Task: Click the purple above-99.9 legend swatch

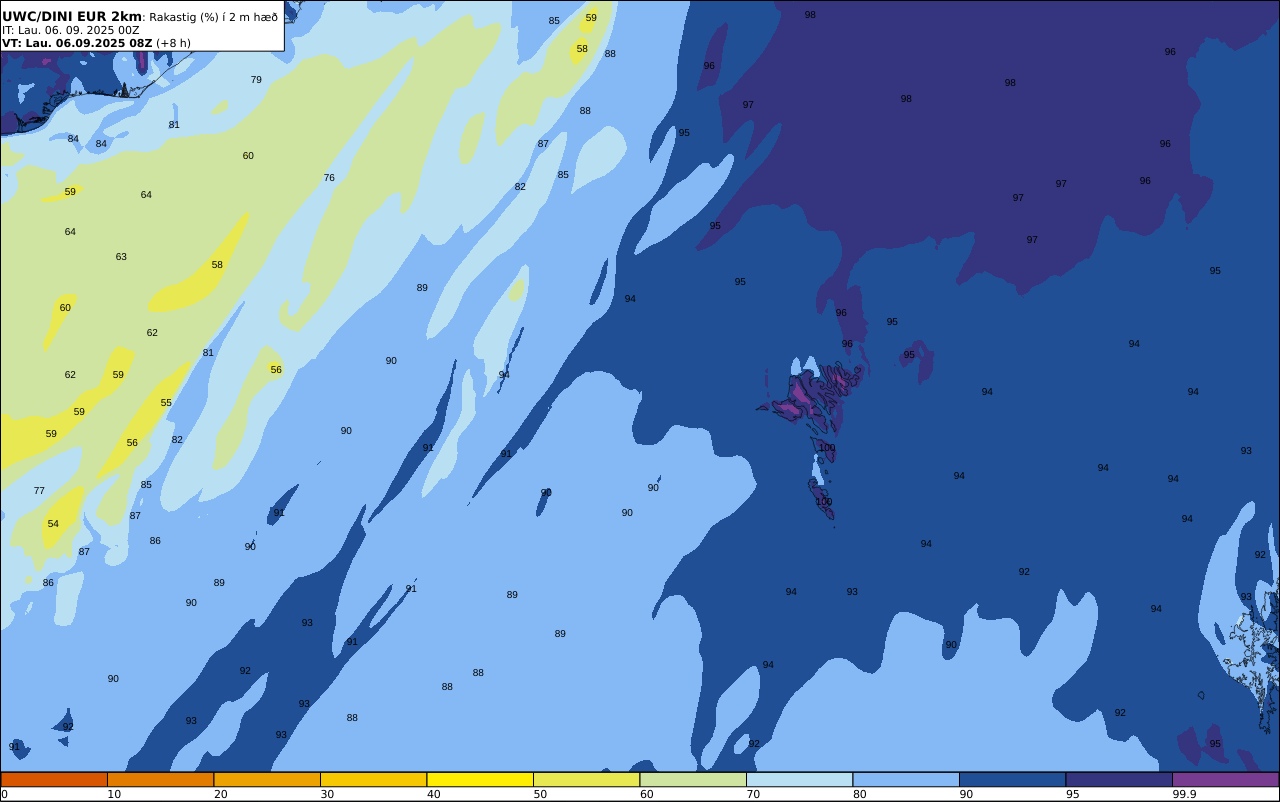Action: click(1225, 779)
